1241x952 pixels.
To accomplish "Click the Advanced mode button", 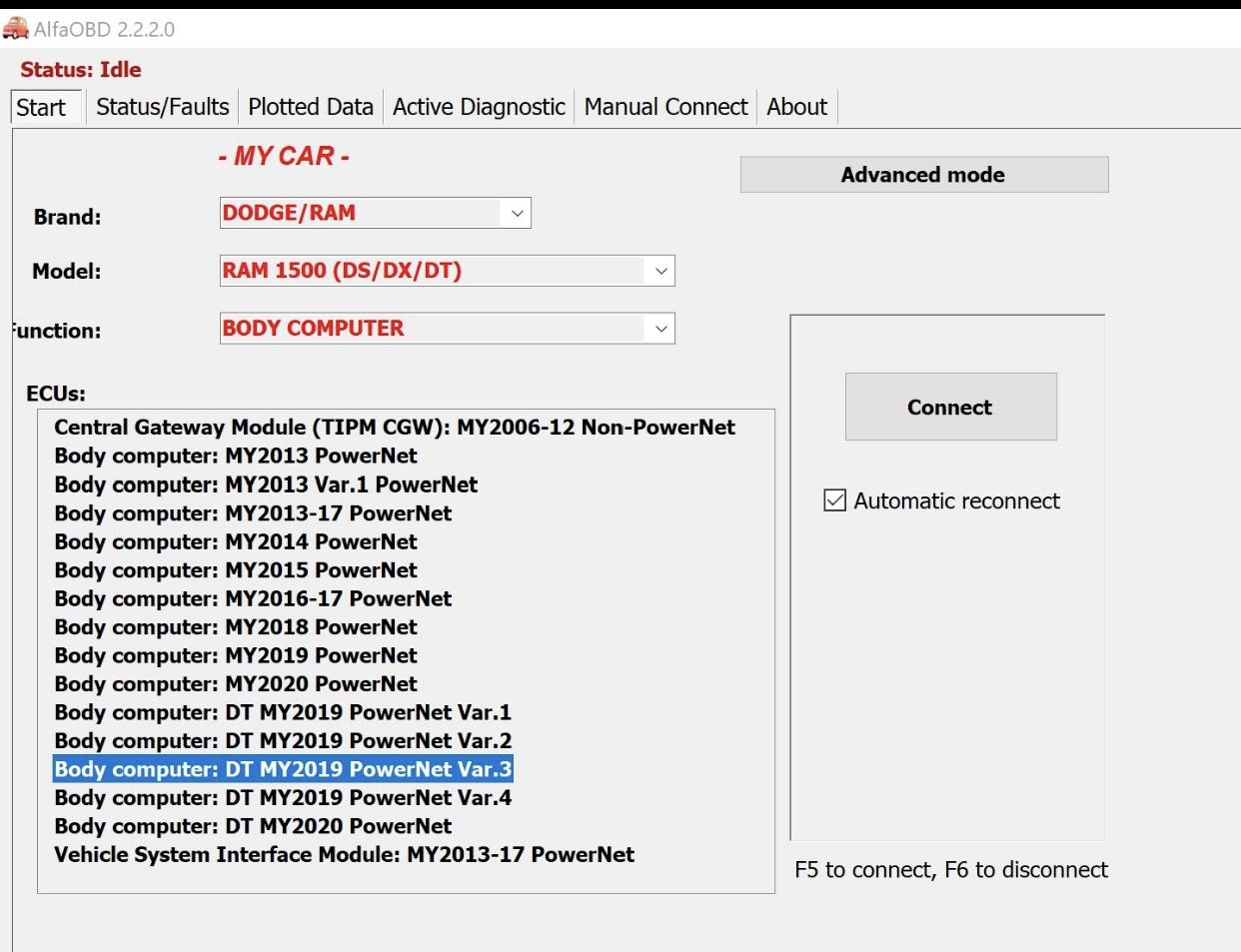I will [924, 175].
